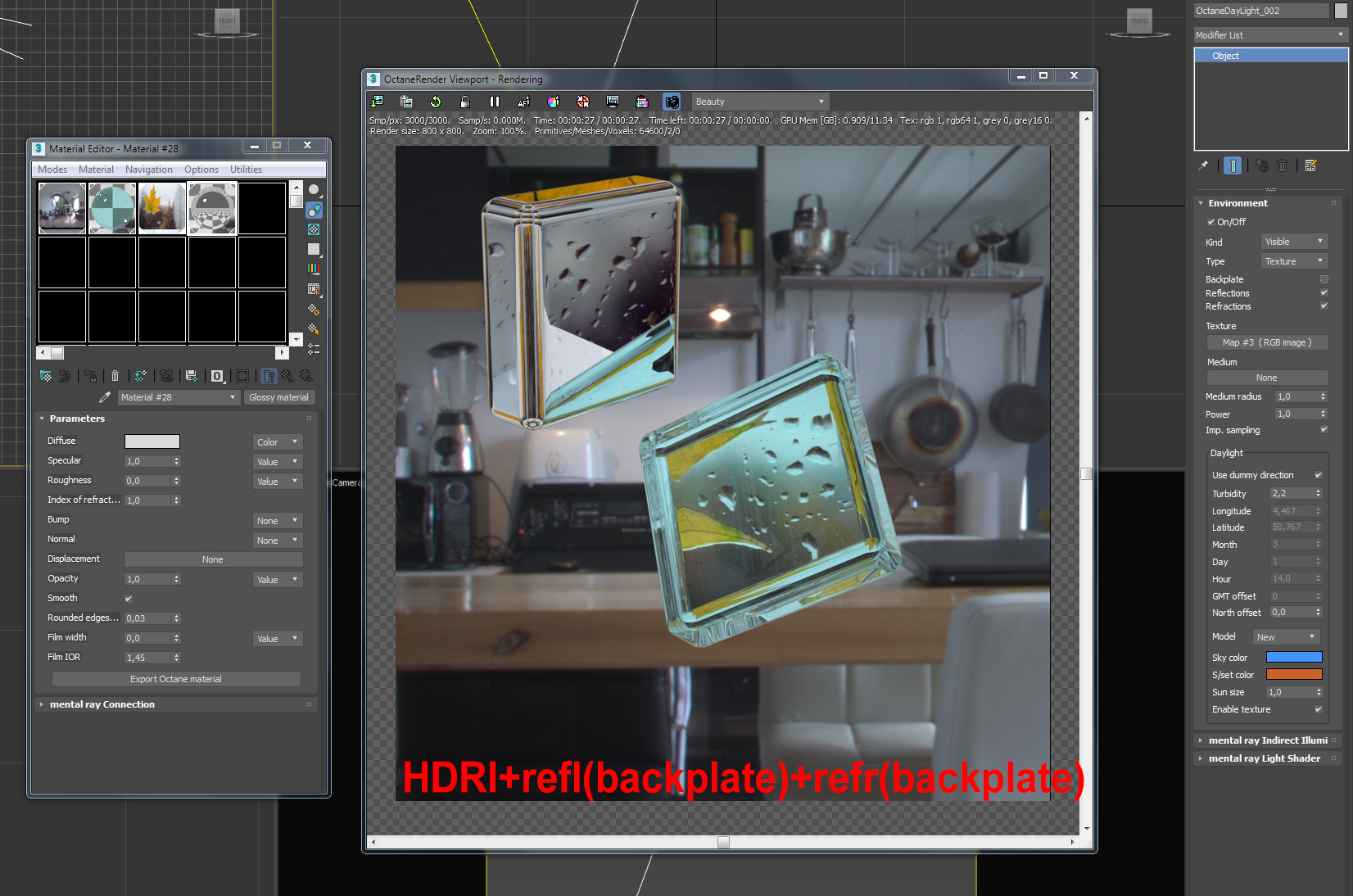
Task: Click the Roughness value field
Action: [147, 481]
